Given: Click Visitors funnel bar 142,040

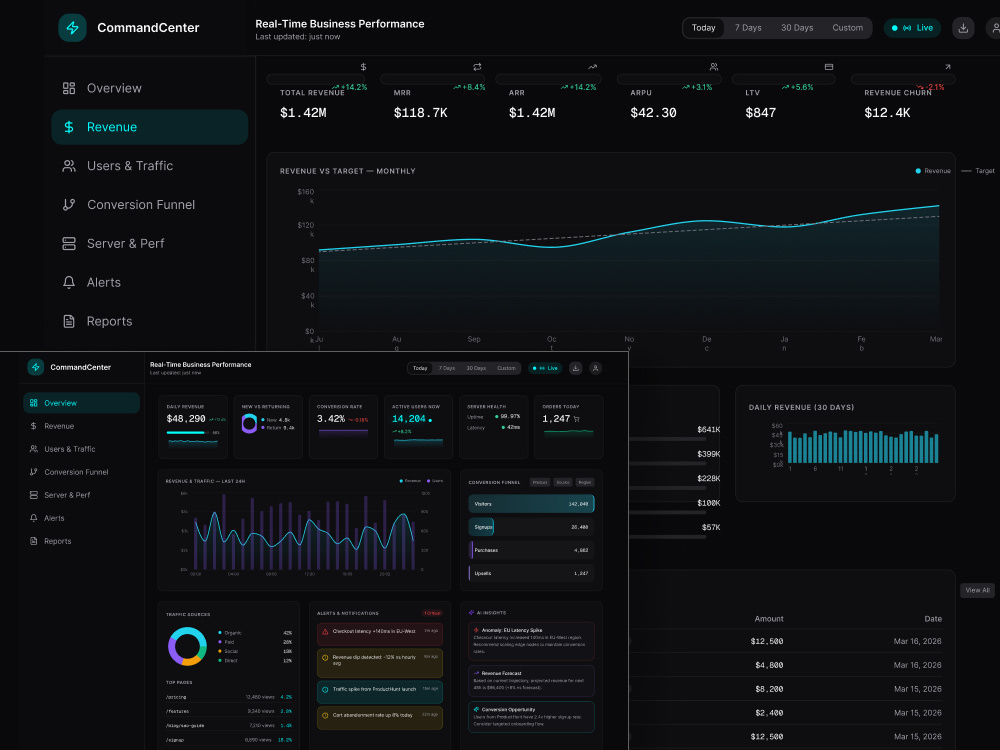Looking at the screenshot, I should (x=531, y=504).
